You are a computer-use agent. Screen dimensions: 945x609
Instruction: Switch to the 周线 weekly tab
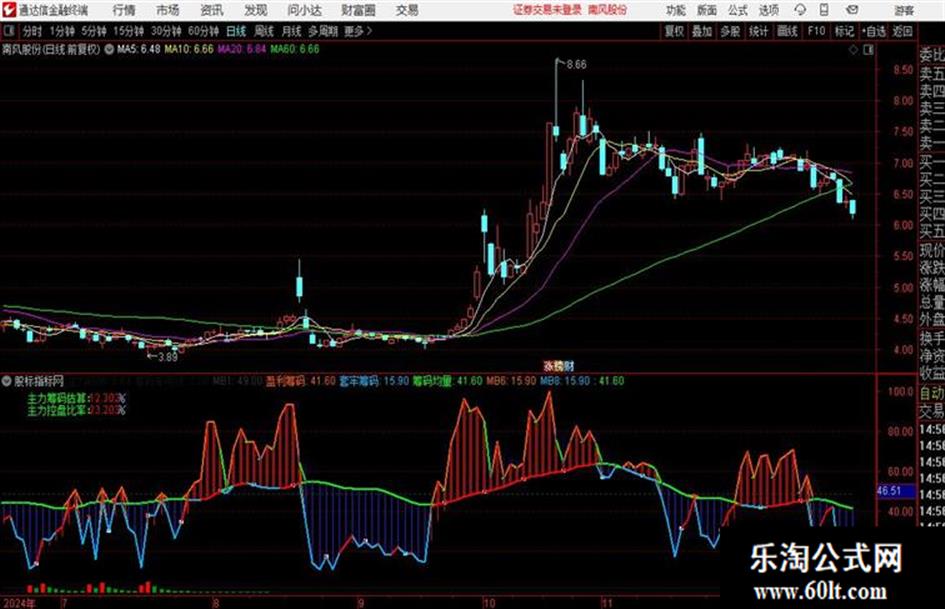[264, 31]
